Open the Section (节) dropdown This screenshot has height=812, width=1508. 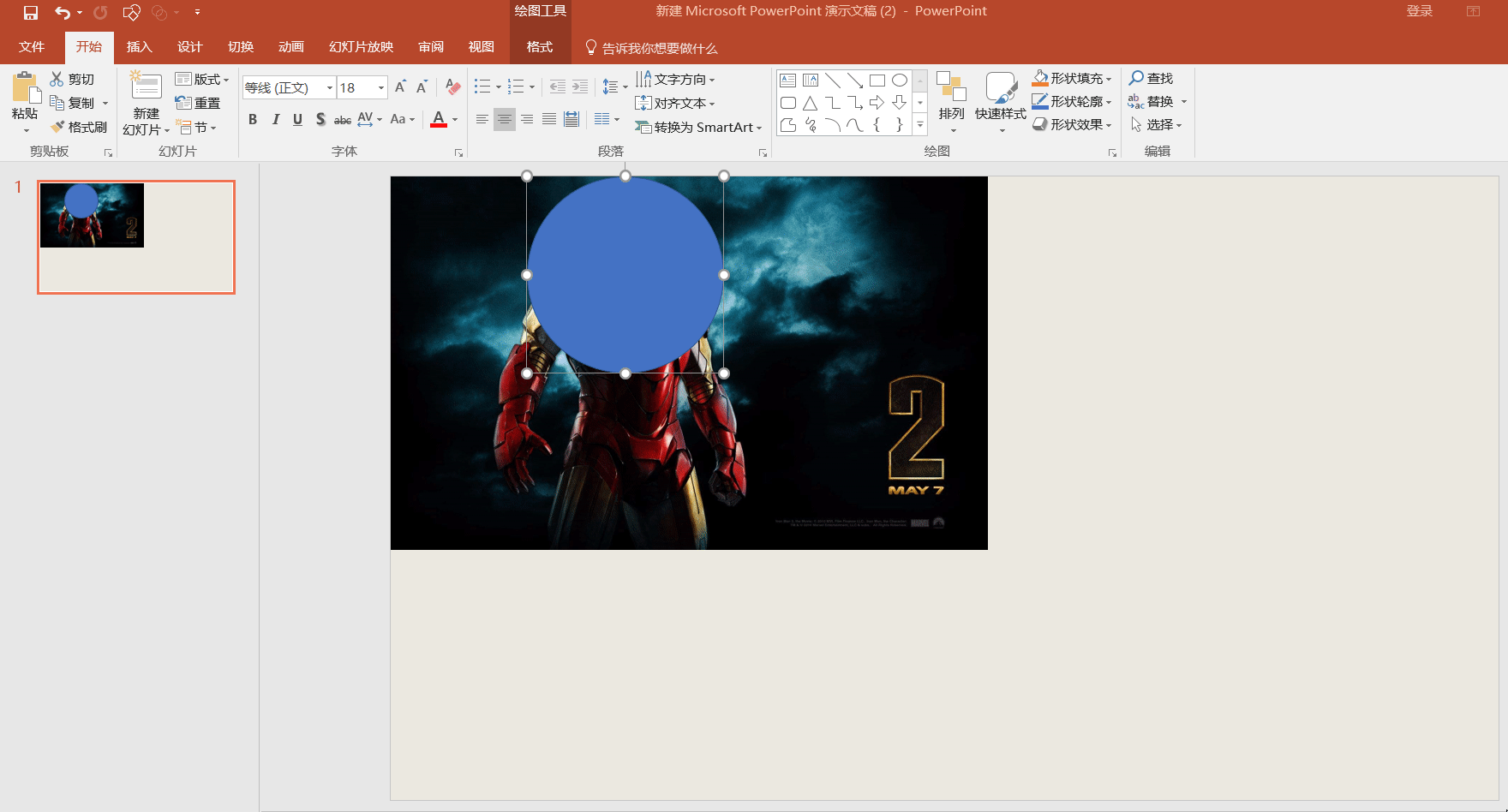tap(197, 127)
